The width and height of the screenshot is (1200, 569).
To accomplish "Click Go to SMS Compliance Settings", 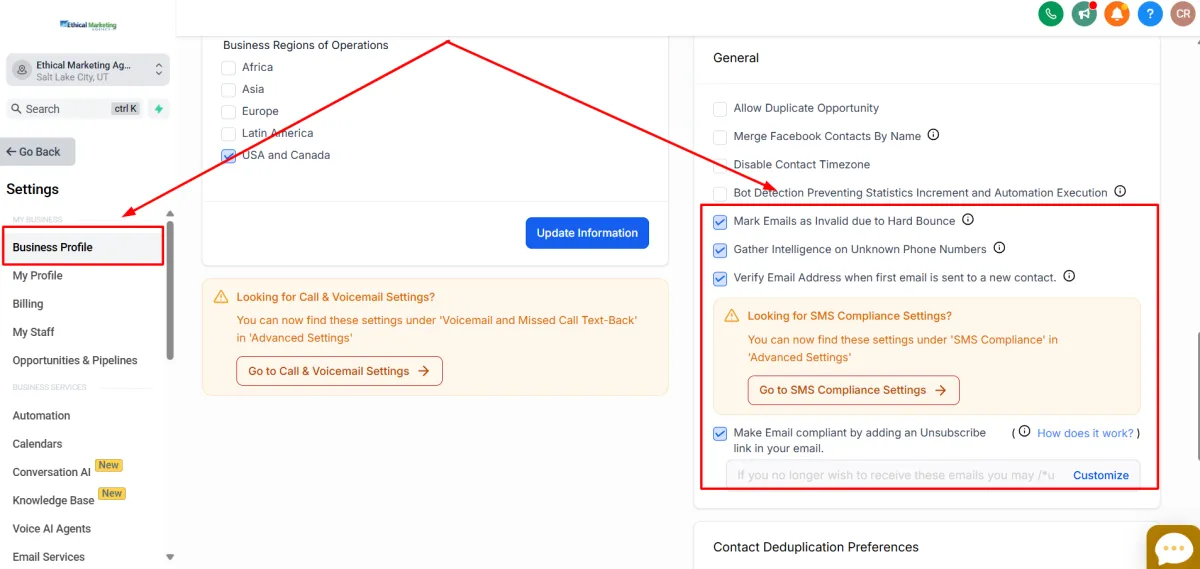I will point(853,390).
